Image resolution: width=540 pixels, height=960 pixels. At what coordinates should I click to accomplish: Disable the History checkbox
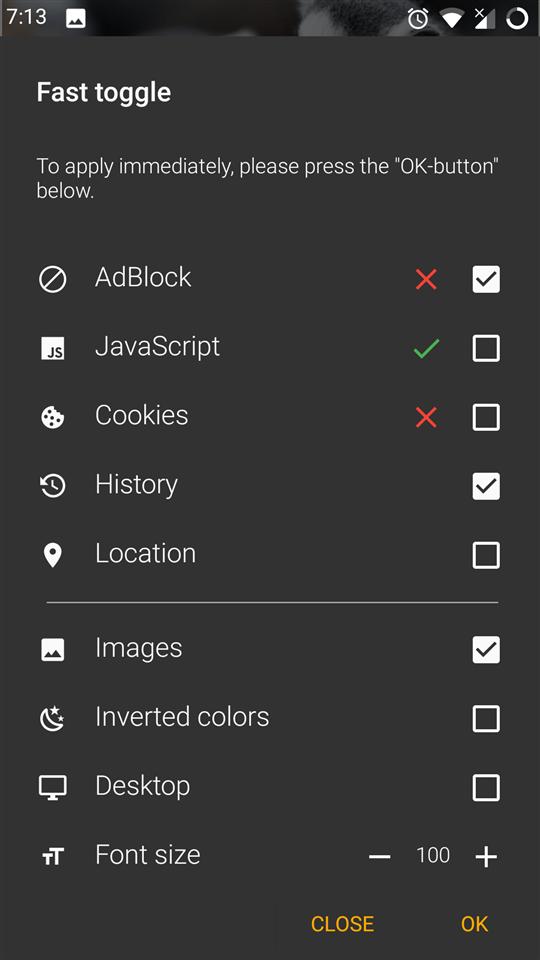pyautogui.click(x=486, y=486)
